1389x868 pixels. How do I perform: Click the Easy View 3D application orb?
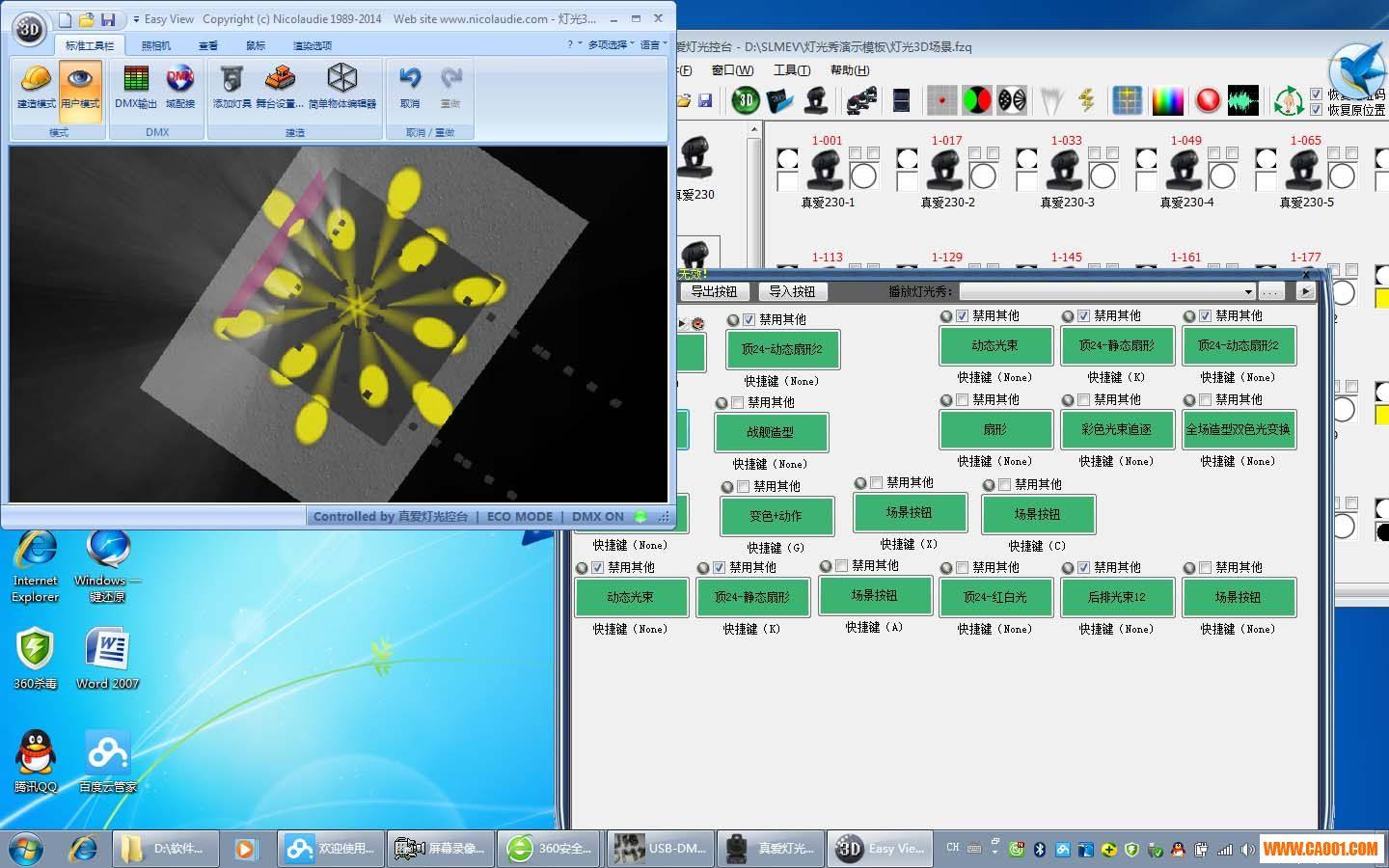pyautogui.click(x=30, y=29)
